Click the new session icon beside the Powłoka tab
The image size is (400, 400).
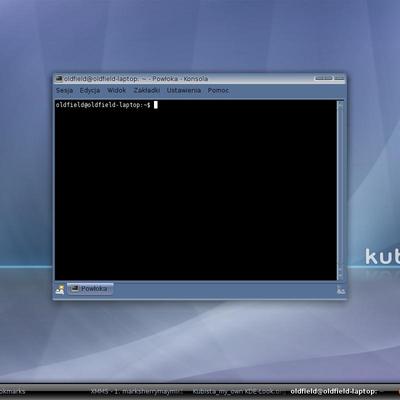(60, 289)
